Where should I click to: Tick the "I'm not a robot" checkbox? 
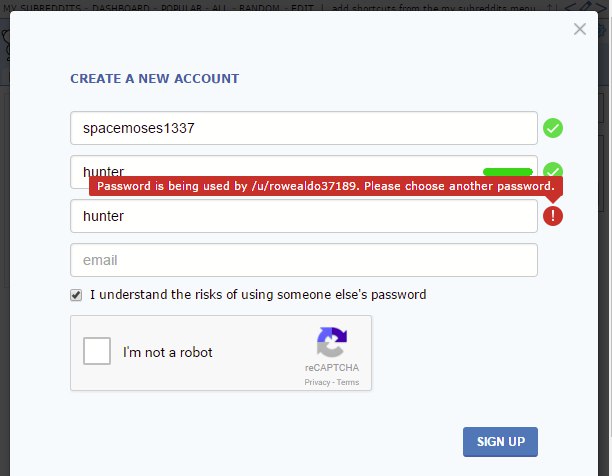(x=97, y=351)
